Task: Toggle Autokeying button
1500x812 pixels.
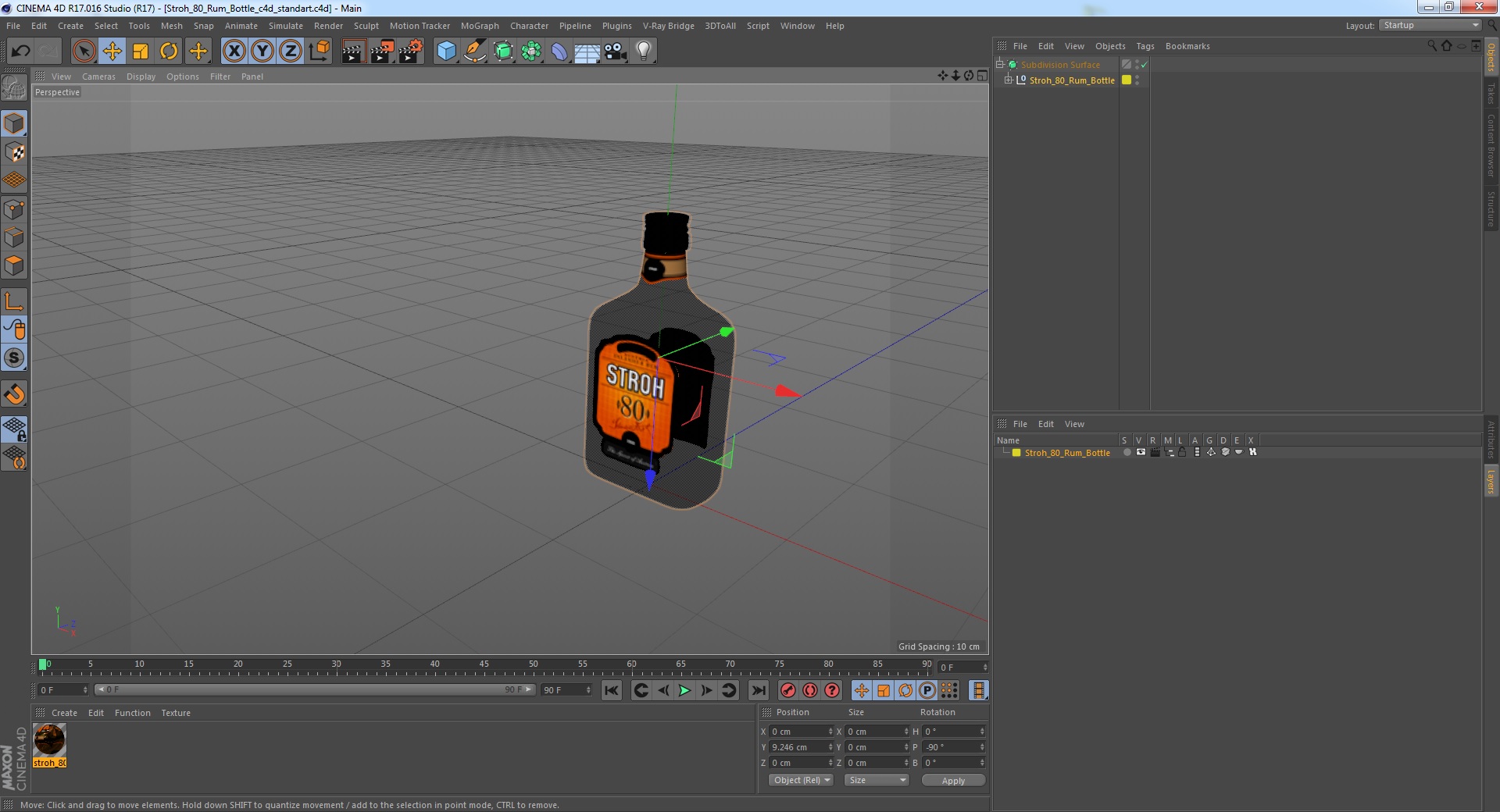Action: pos(810,690)
